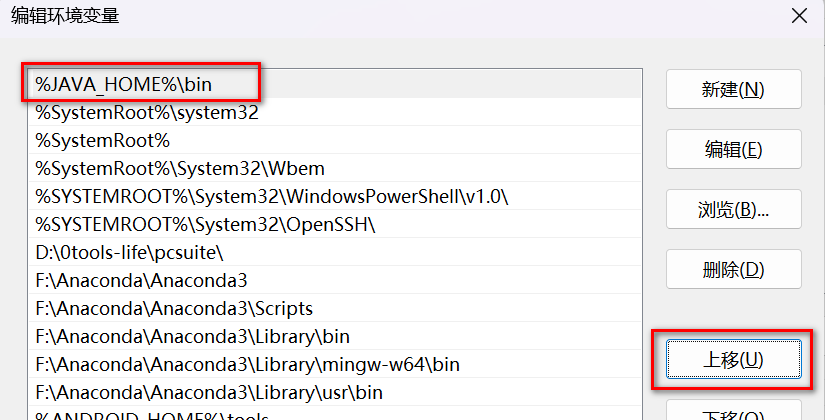Select the Anaconda3\Scripts path row
The width and height of the screenshot is (825, 420).
tap(335, 308)
